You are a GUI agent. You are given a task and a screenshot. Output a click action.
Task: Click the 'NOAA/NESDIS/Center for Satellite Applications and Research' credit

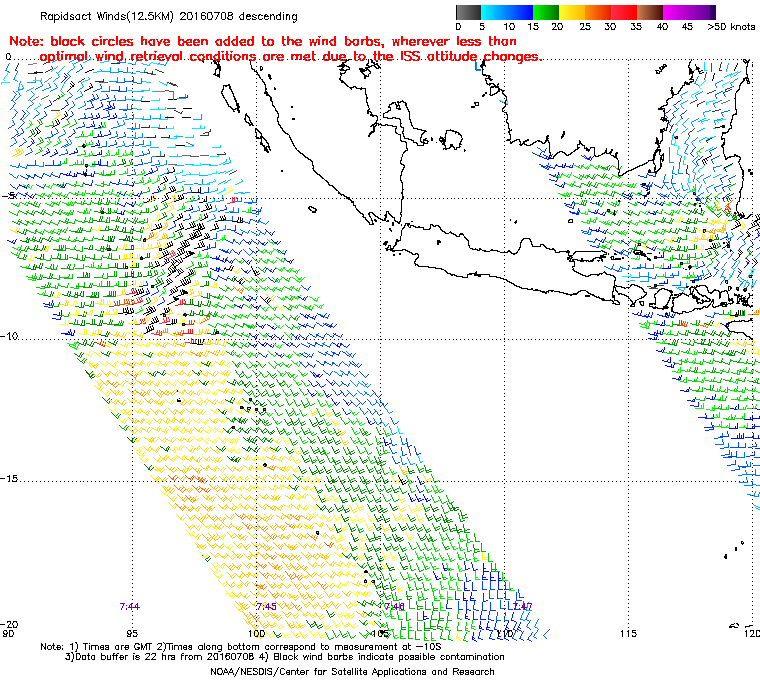(352, 672)
